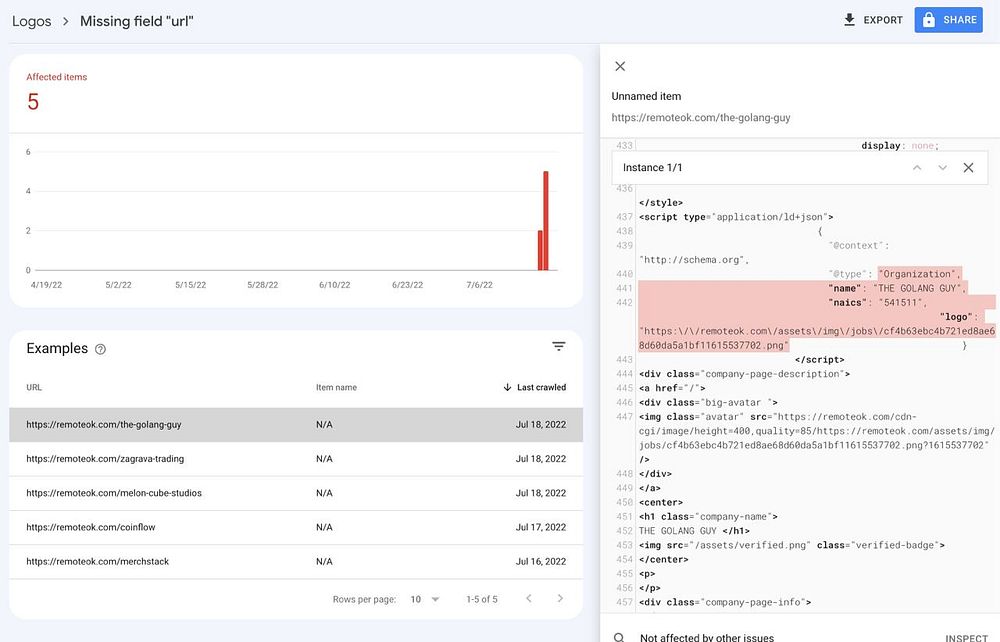Click Jul 17, 2022 crawl date

[x=541, y=527]
